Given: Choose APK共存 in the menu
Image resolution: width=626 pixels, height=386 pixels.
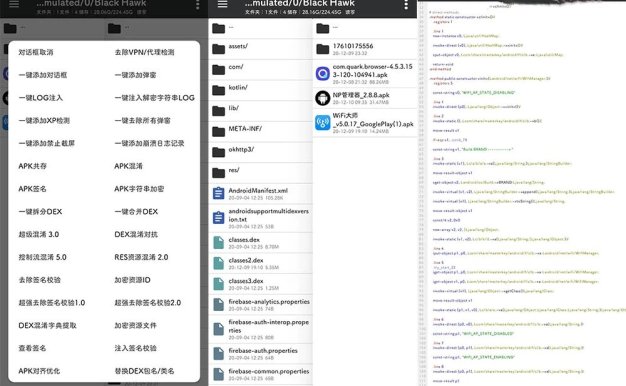Looking at the screenshot, I should [32, 166].
